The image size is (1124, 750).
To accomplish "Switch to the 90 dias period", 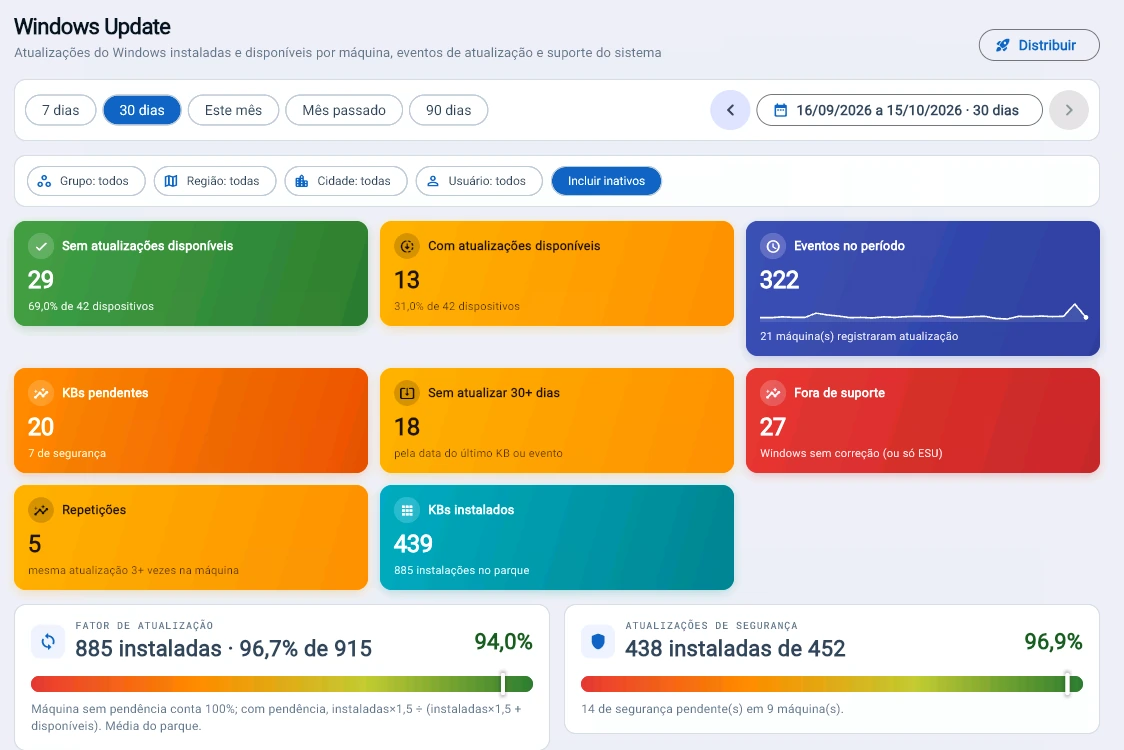I will (449, 110).
